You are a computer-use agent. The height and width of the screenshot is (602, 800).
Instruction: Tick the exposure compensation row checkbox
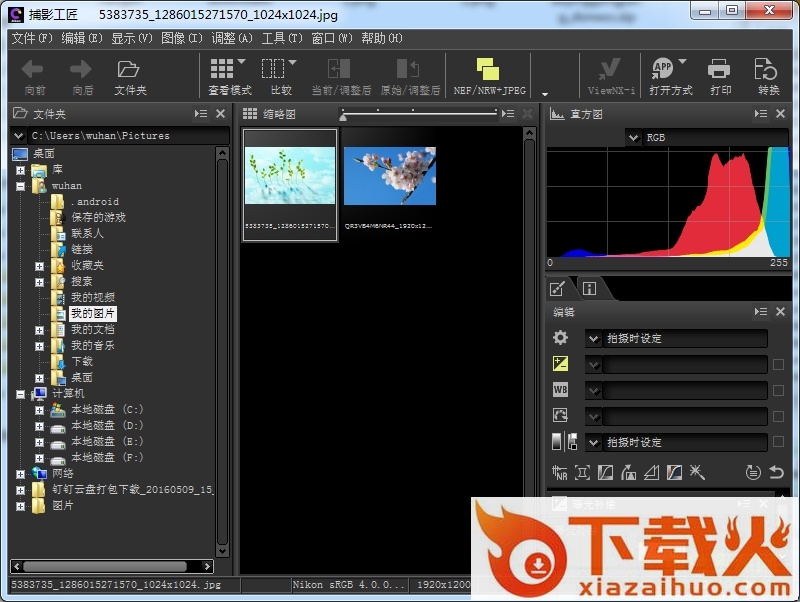click(x=779, y=364)
